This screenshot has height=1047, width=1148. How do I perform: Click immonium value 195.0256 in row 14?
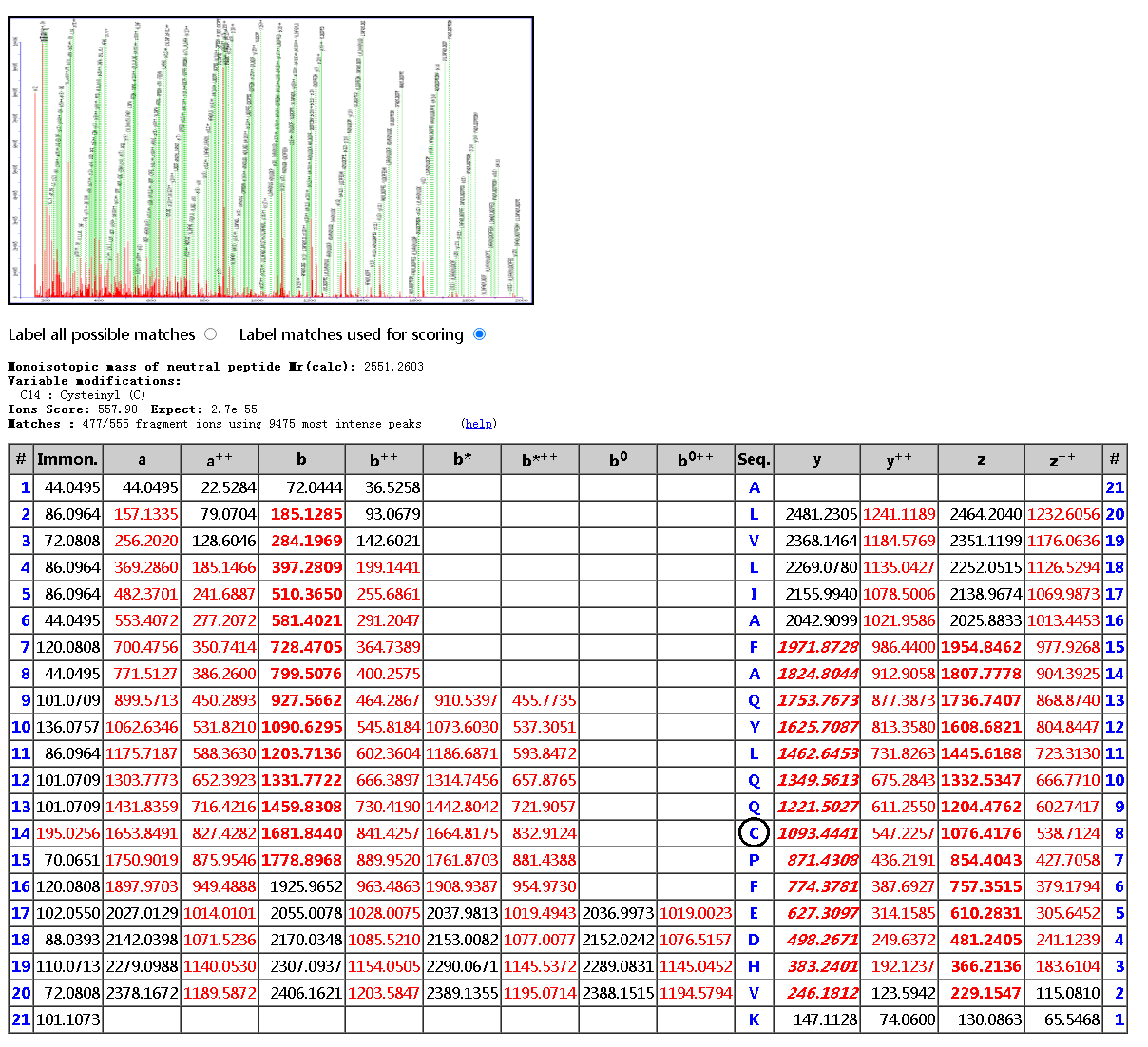click(67, 833)
